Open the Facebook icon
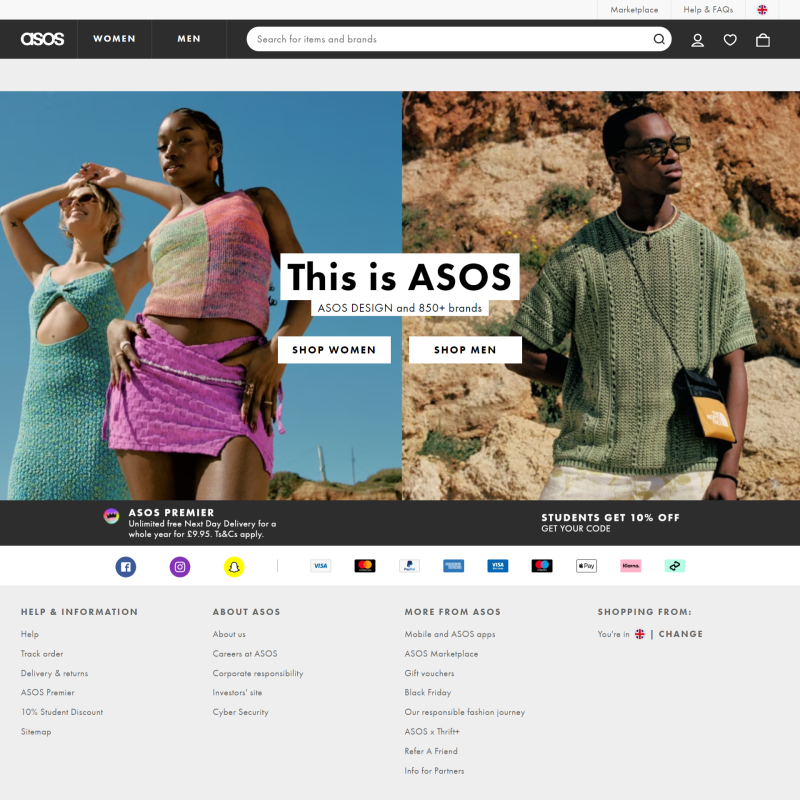 126,567
